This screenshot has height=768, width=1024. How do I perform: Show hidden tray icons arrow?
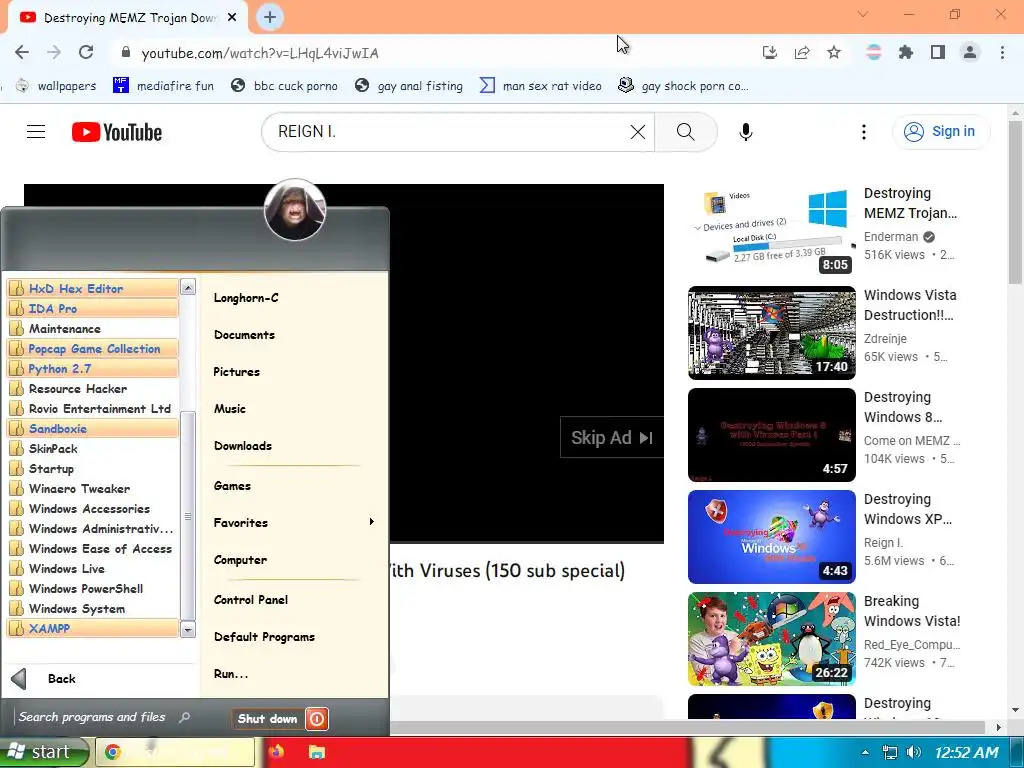pos(865,752)
